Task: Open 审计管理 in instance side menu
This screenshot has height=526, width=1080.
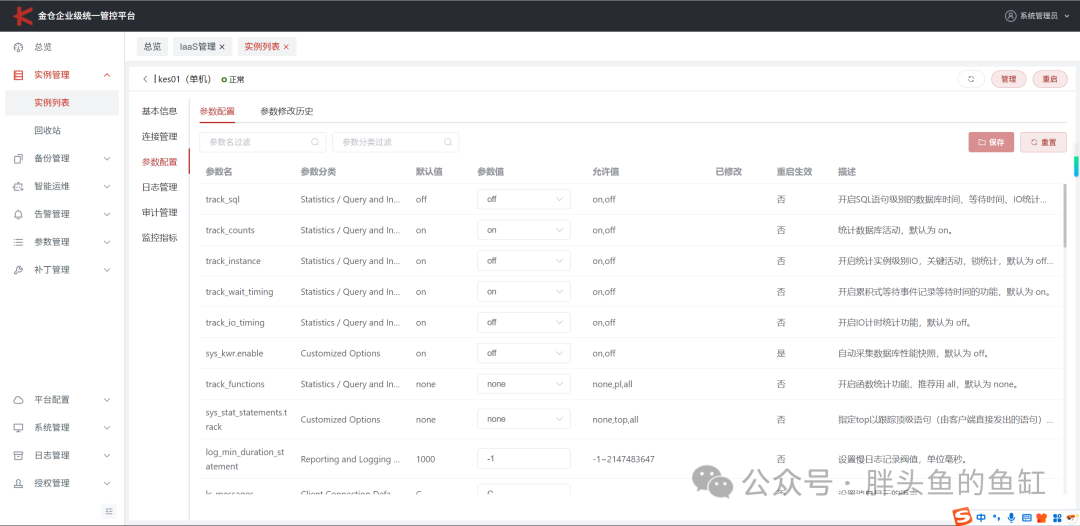Action: [x=160, y=213]
